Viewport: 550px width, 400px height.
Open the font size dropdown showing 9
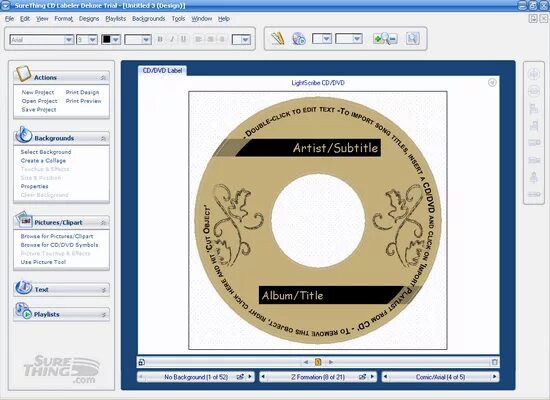pos(93,40)
